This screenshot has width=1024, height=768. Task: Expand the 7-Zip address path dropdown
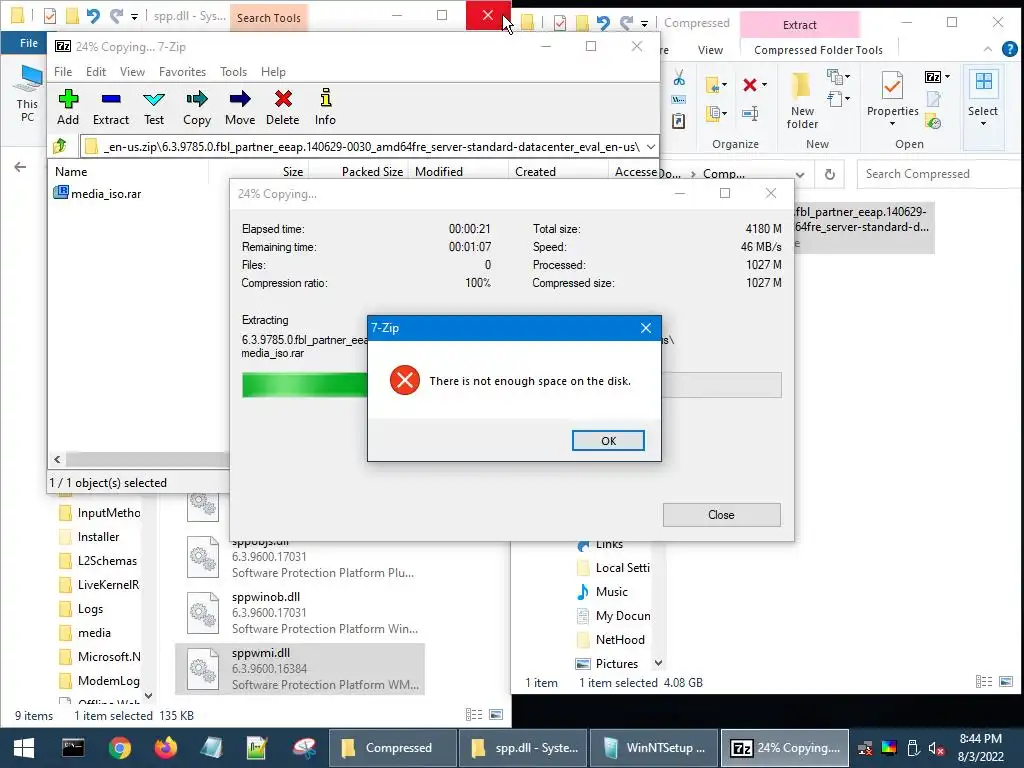(x=650, y=146)
